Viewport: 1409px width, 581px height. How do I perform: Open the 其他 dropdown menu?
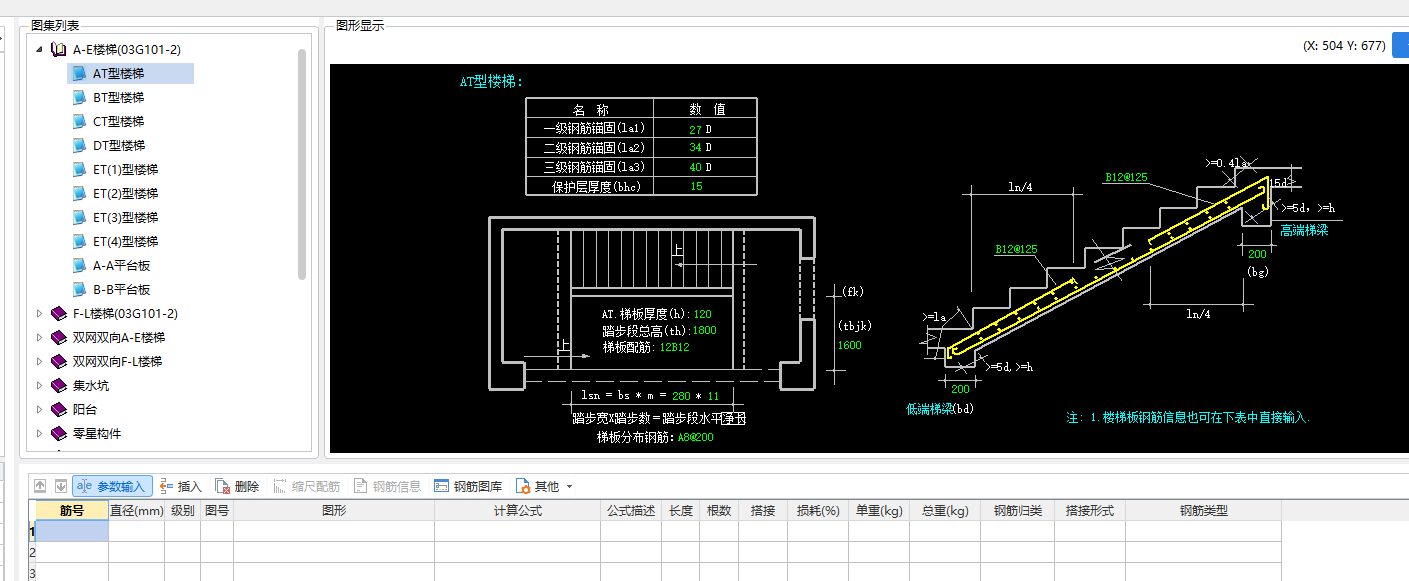544,486
